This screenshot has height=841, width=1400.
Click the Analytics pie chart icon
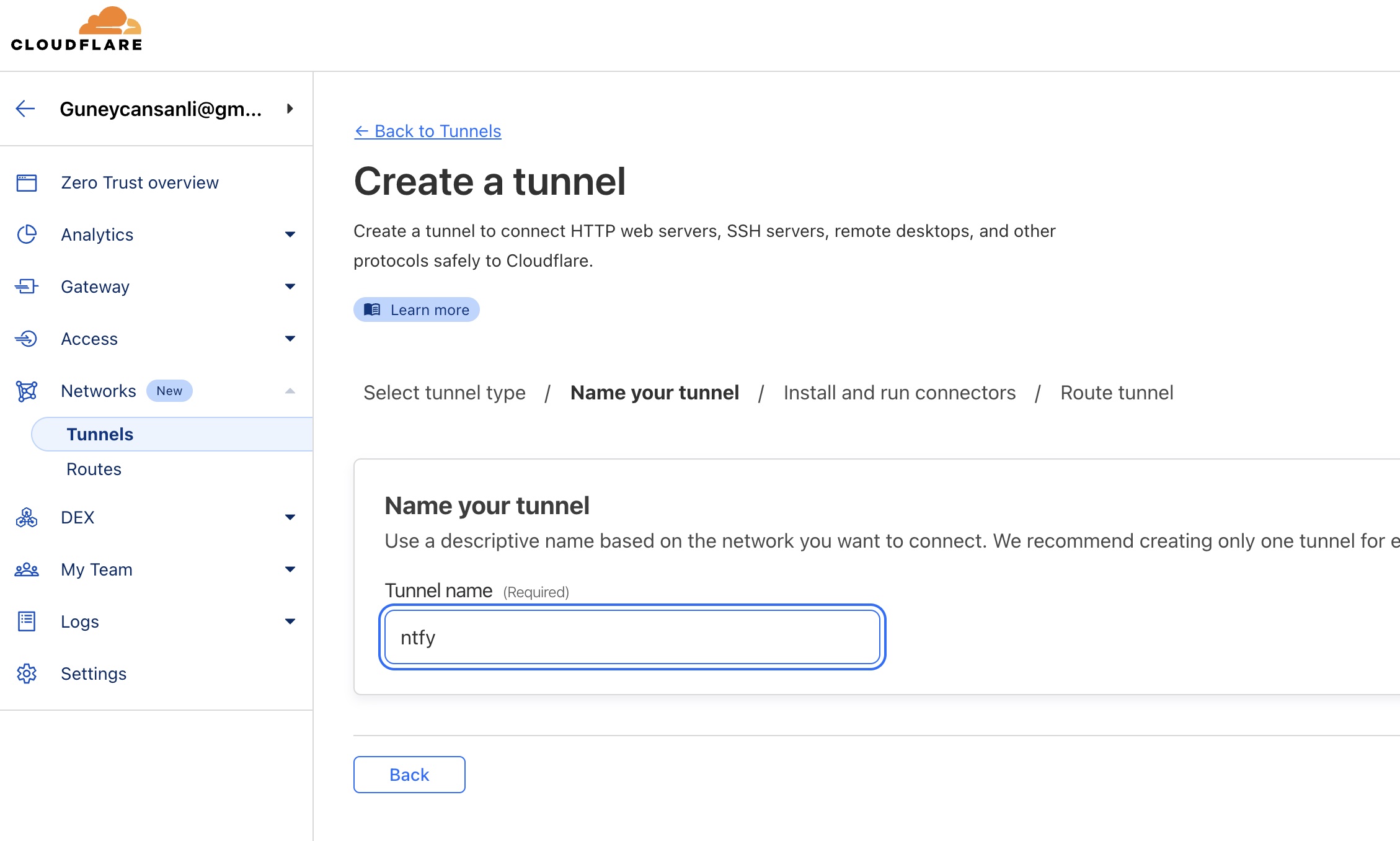click(27, 234)
